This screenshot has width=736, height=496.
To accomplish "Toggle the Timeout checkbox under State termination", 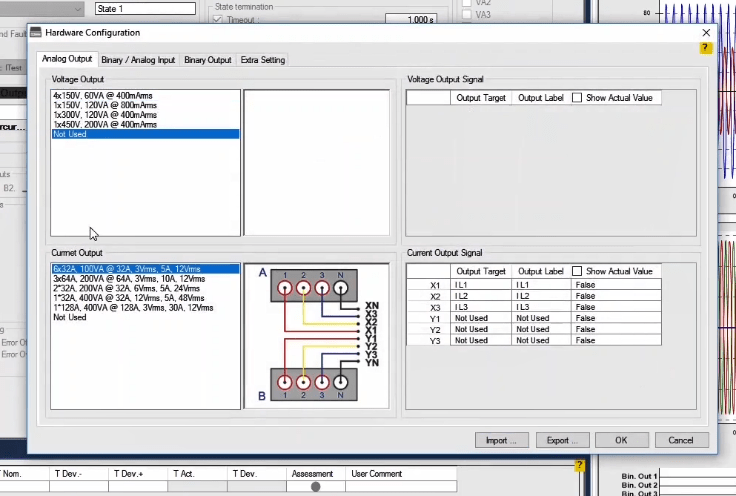I will (217, 20).
